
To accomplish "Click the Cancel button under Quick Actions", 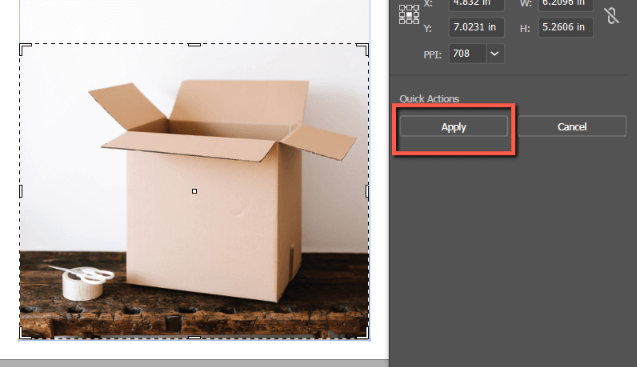I will (x=572, y=126).
